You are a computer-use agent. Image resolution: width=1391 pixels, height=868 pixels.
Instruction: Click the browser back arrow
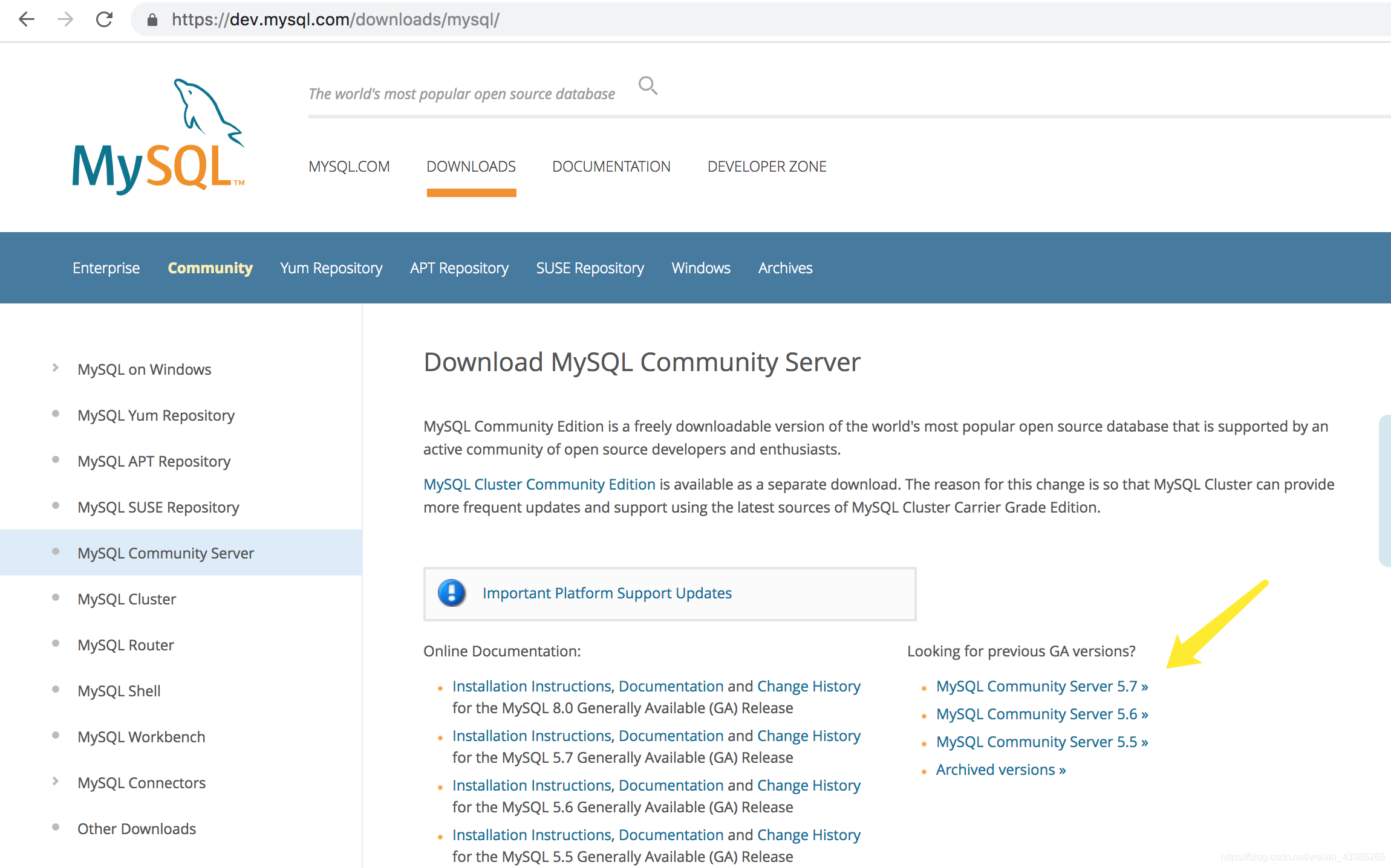point(27,19)
